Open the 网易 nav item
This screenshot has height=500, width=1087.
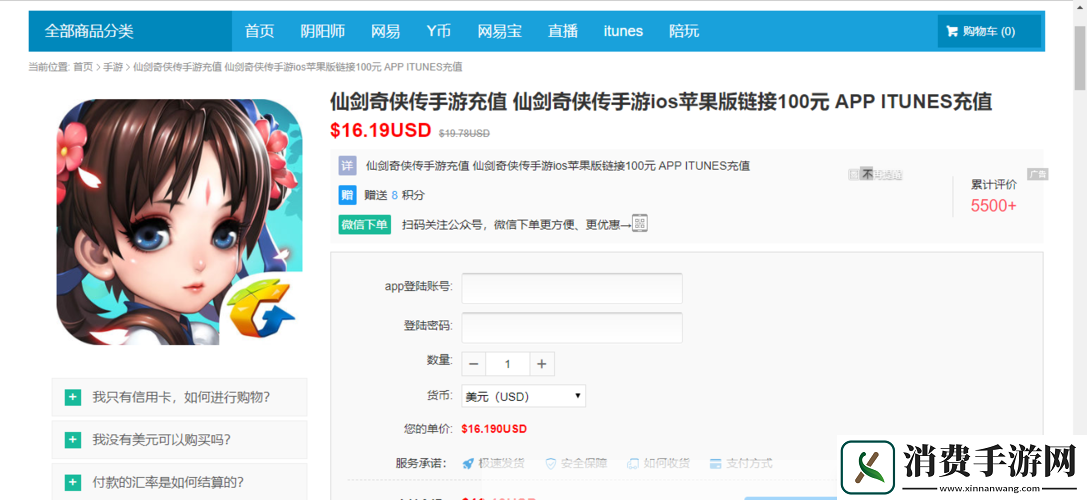[385, 31]
